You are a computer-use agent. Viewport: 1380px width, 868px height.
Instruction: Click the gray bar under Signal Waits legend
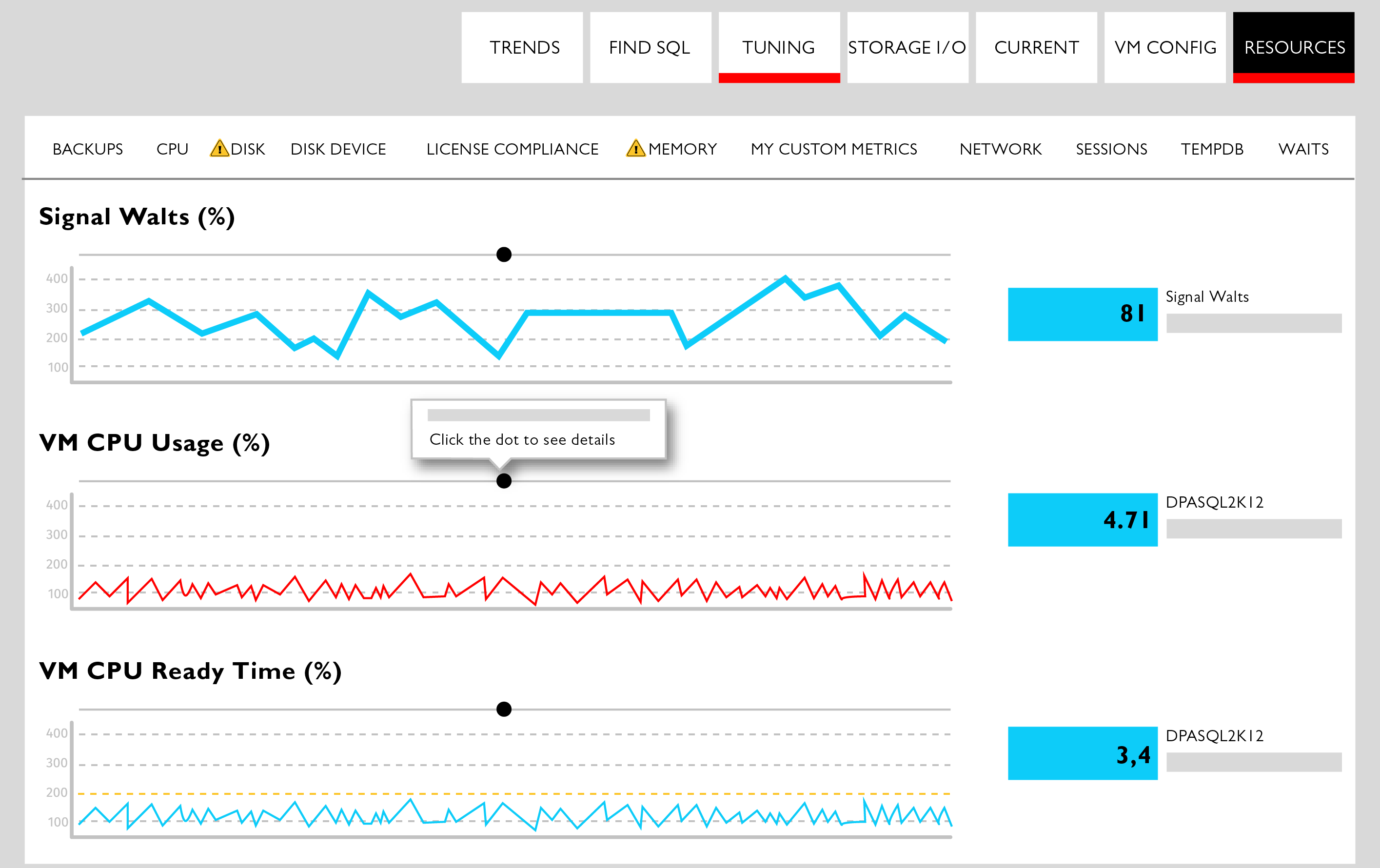tap(1254, 323)
